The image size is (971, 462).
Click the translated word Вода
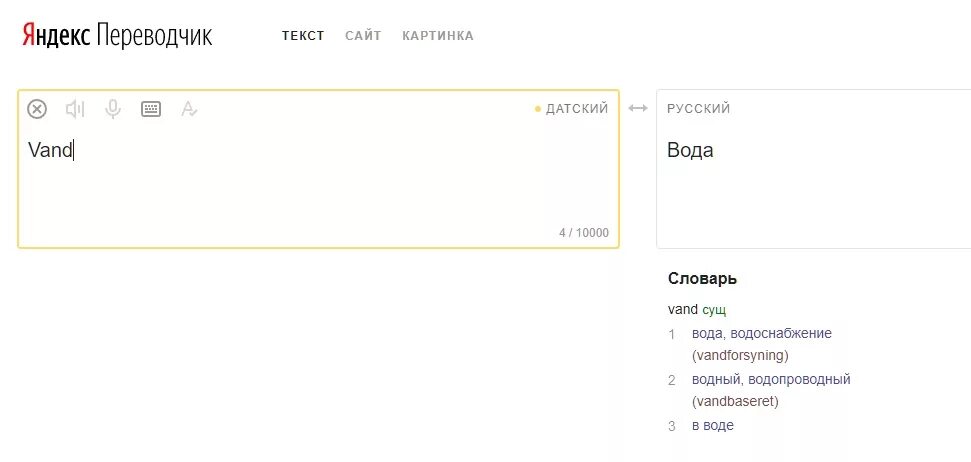coord(690,151)
